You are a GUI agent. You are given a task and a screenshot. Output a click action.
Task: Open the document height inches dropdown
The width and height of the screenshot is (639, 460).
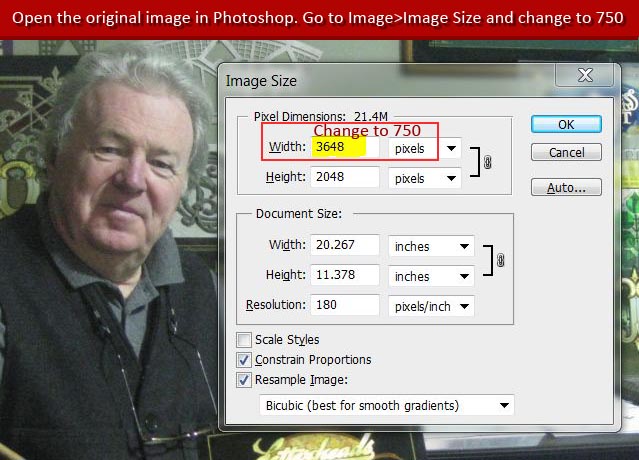pyautogui.click(x=431, y=276)
